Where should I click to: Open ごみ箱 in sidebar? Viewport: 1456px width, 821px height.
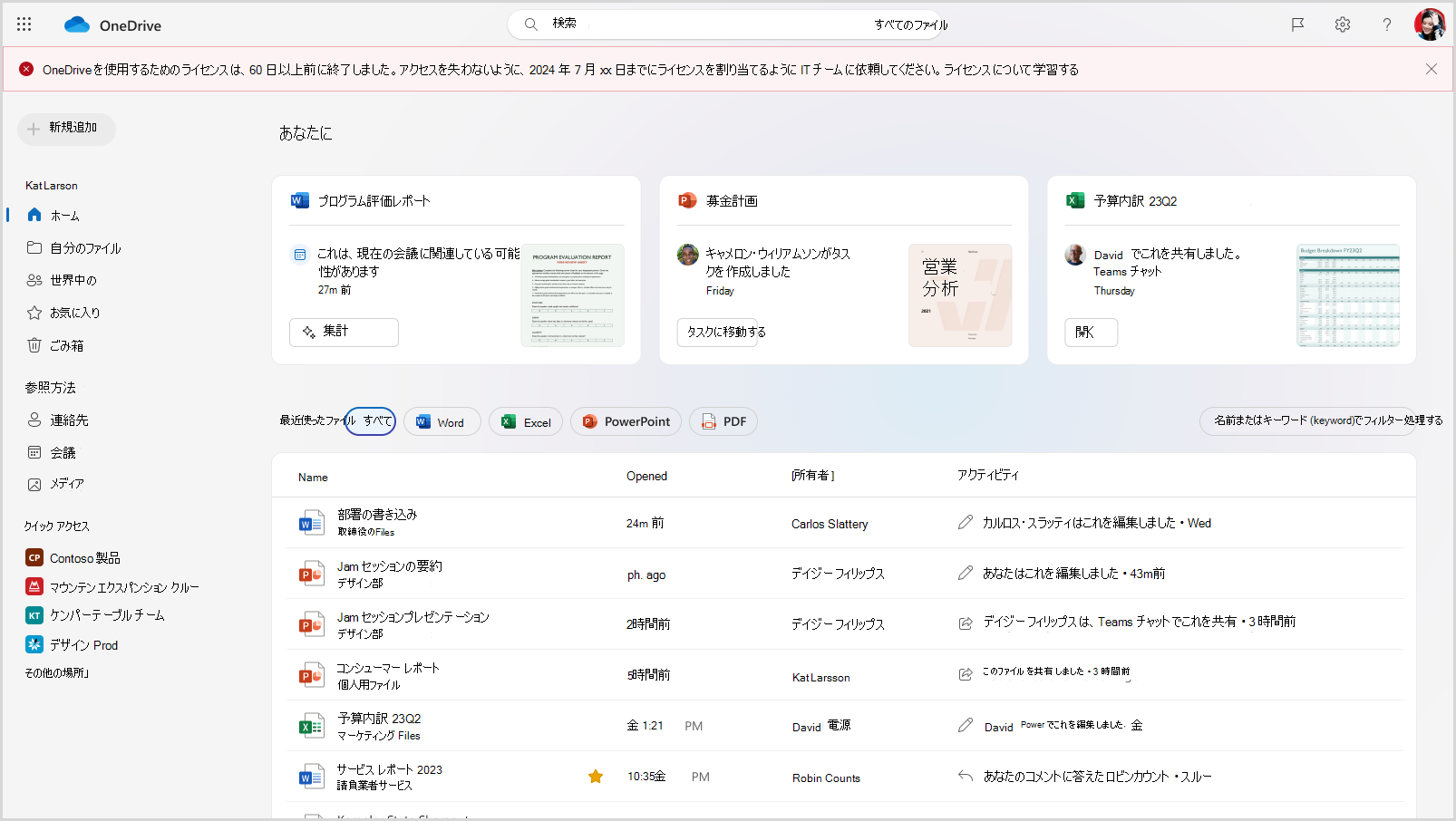[66, 345]
